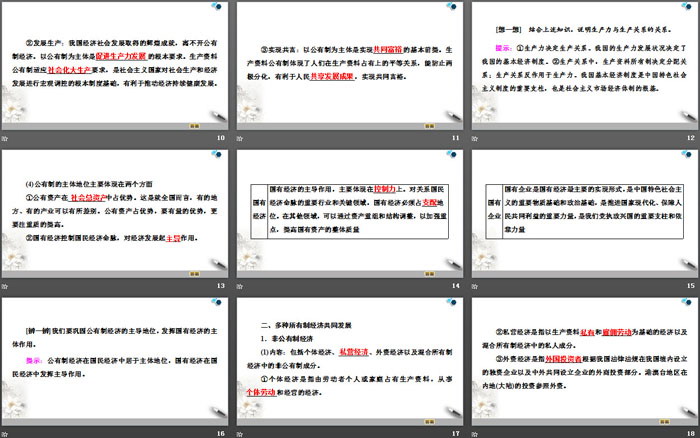Viewport: 700px width, 438px height.
Task: Click the animation star icon under slide 15
Action: [x=475, y=286]
